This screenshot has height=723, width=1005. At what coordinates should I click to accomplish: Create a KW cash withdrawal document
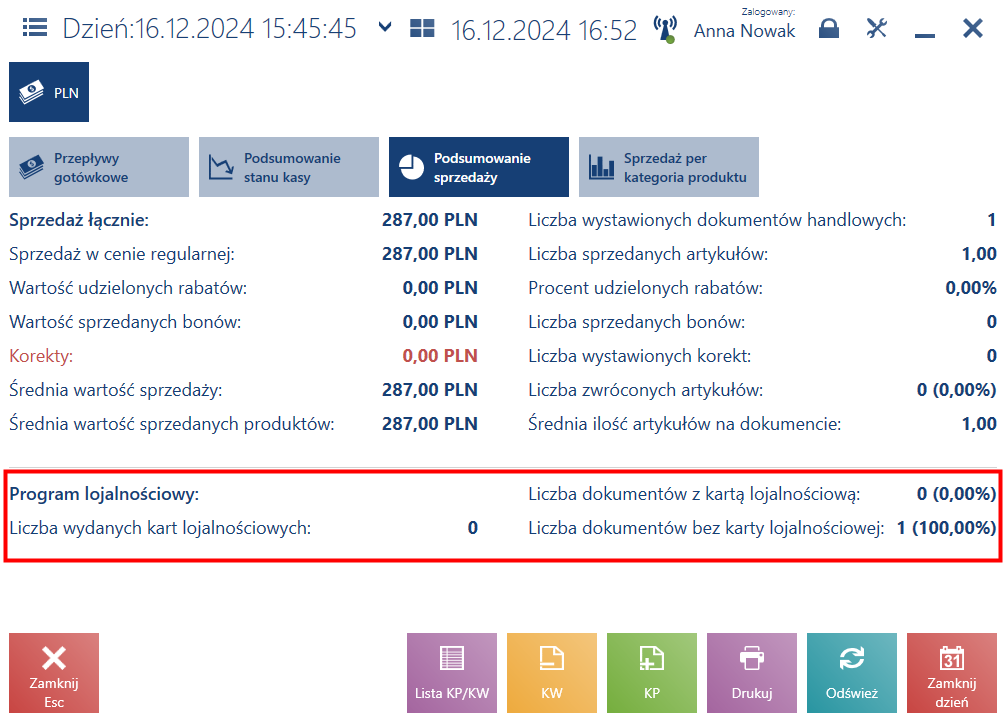(x=552, y=673)
